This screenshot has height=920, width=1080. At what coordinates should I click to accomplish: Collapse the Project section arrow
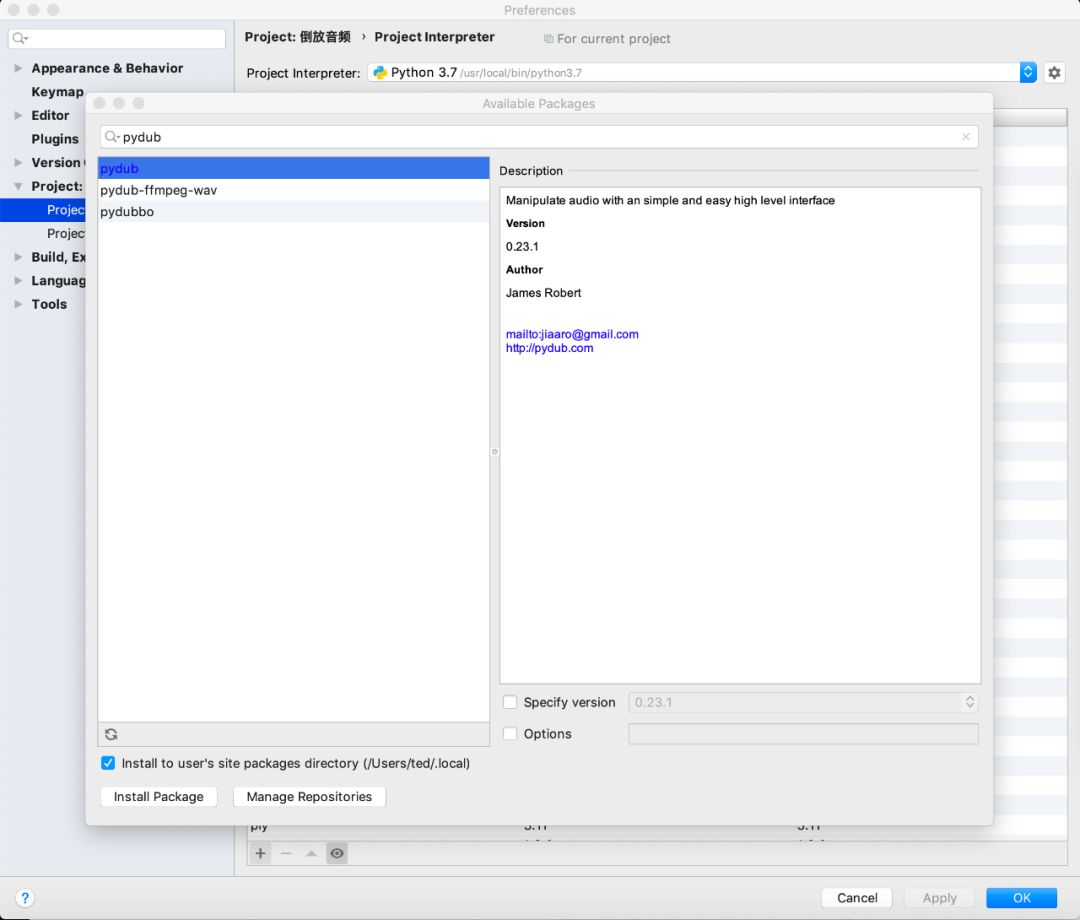pos(19,186)
